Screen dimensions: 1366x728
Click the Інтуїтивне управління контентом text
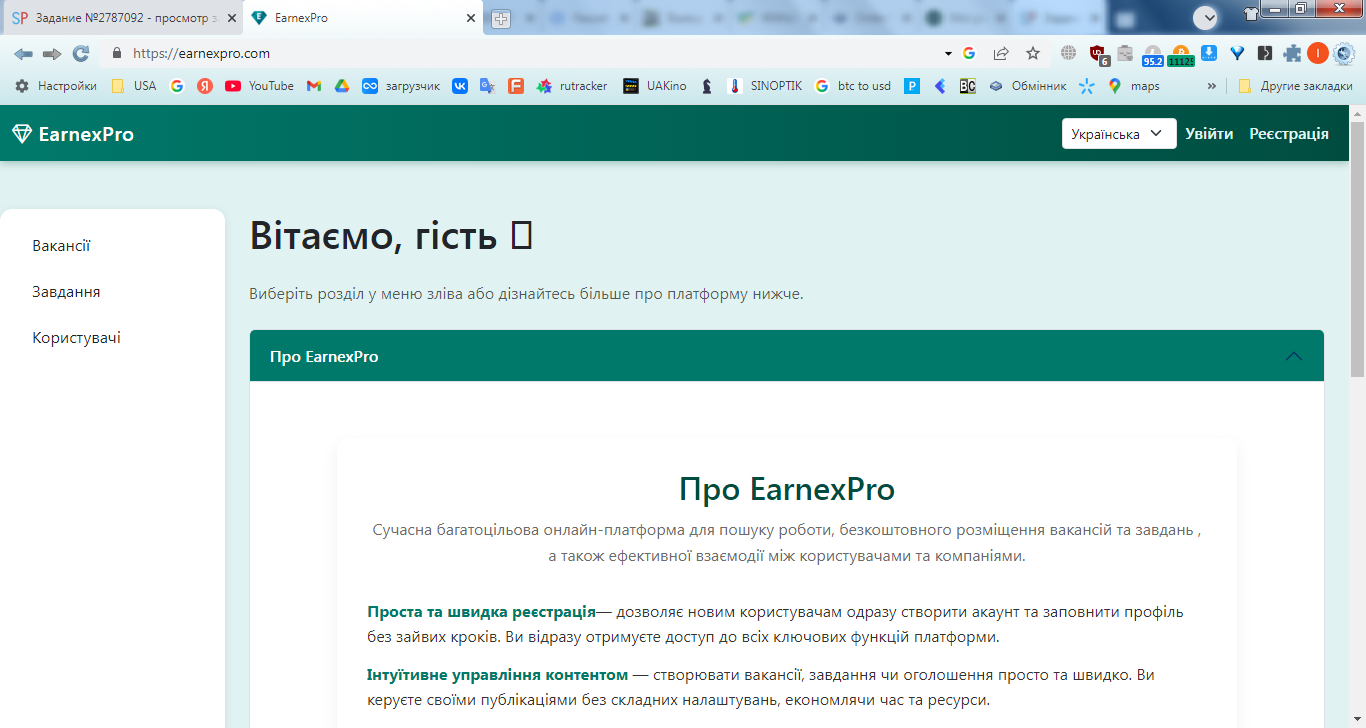tap(498, 675)
